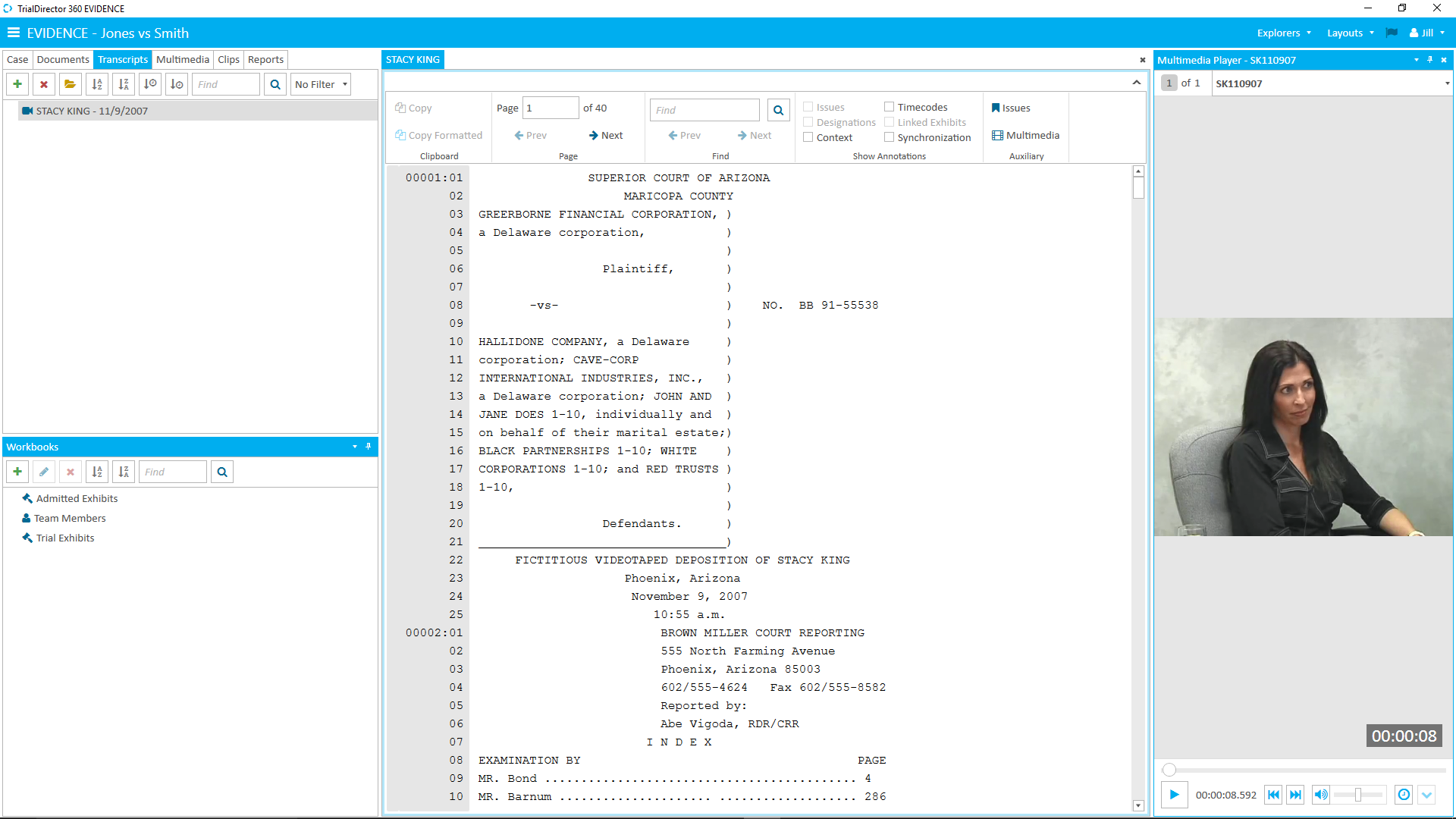Image resolution: width=1456 pixels, height=819 pixels.
Task: Open the Workbooks panel options dropdown
Action: [x=354, y=447]
